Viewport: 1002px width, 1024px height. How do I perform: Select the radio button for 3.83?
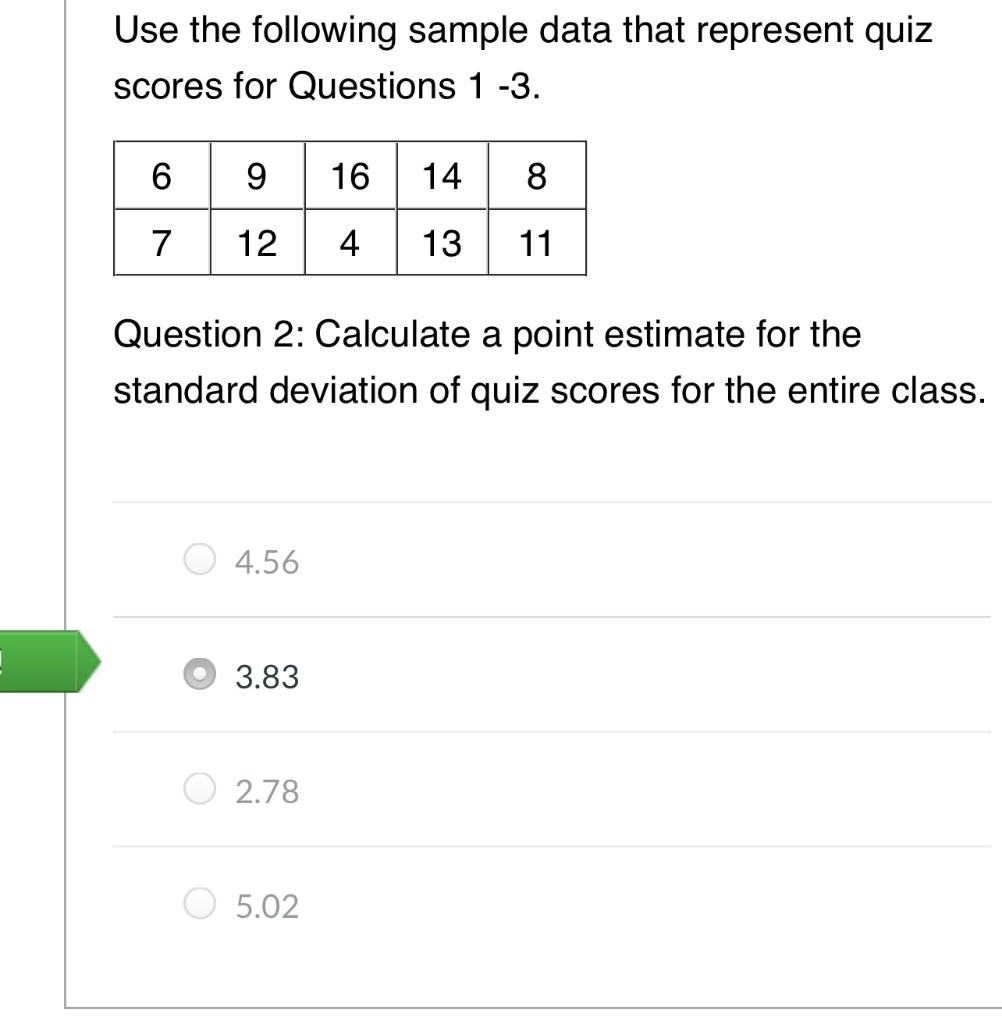pos(199,676)
